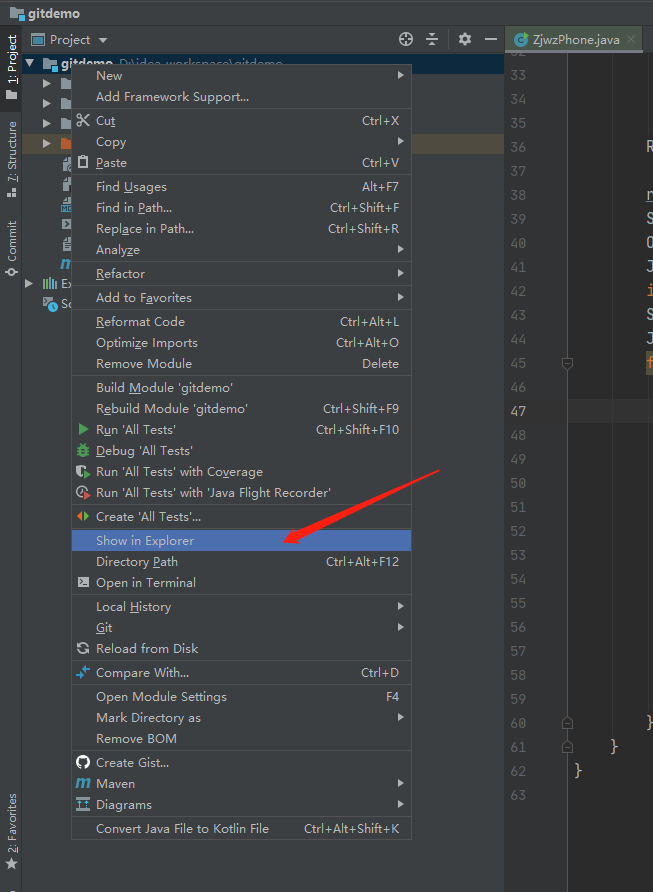Open the Project view dropdown
The image size is (653, 892).
103,40
